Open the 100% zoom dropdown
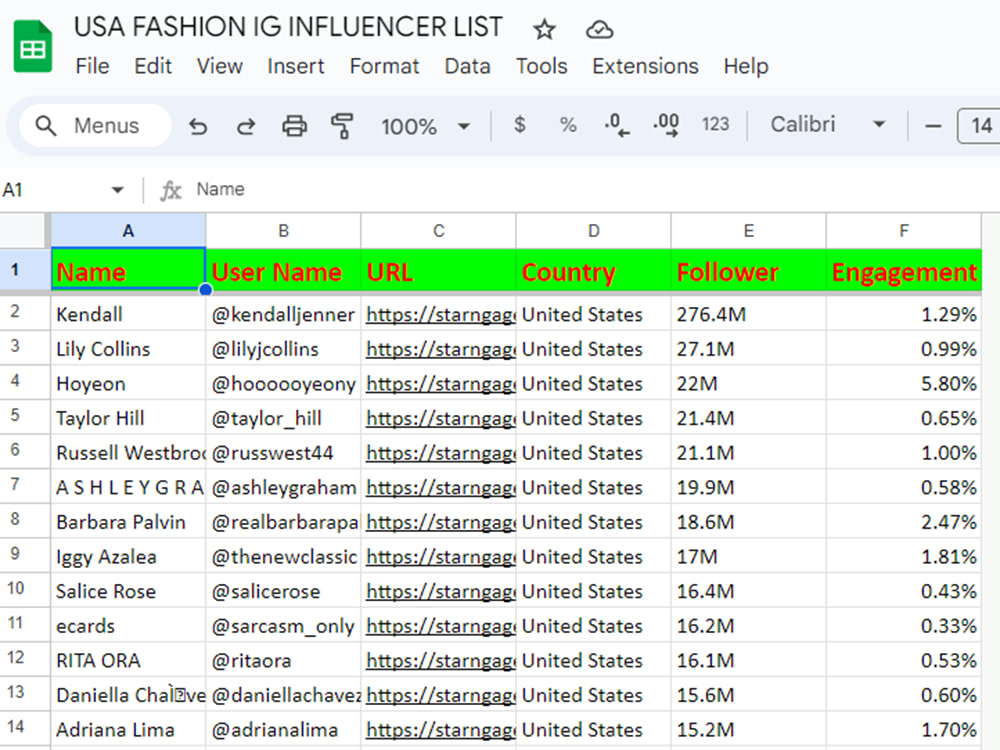 [425, 126]
